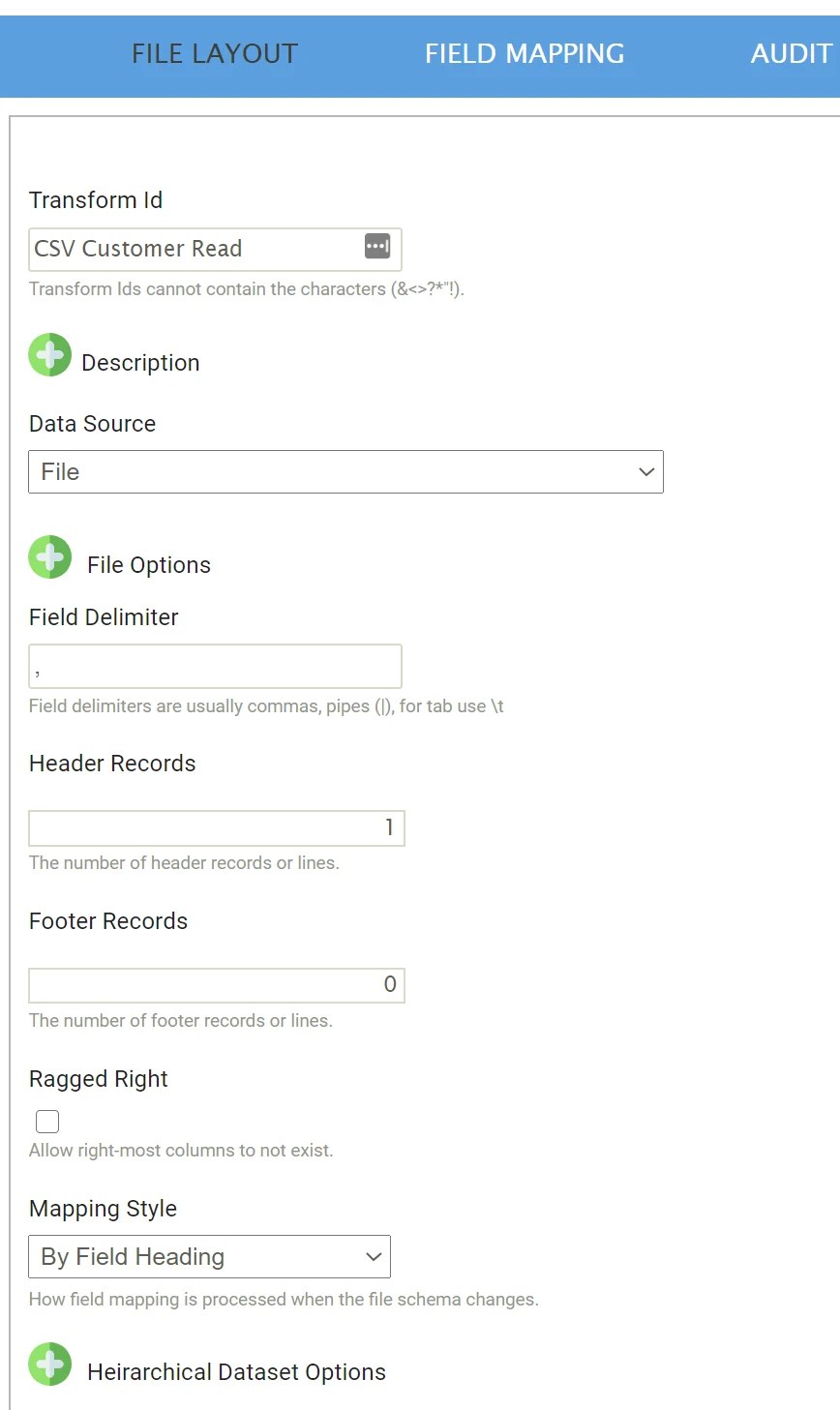Click the green plus next to File Options
This screenshot has width=840, height=1410.
pos(49,557)
